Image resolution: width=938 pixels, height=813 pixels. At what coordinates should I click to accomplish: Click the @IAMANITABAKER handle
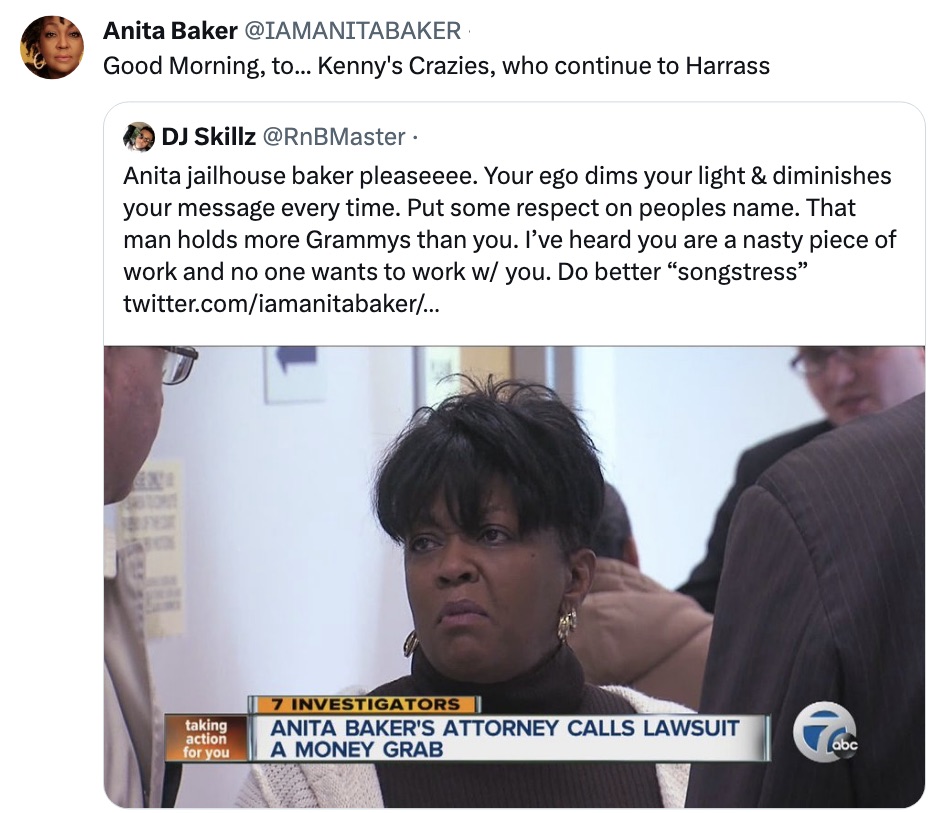tap(352, 31)
